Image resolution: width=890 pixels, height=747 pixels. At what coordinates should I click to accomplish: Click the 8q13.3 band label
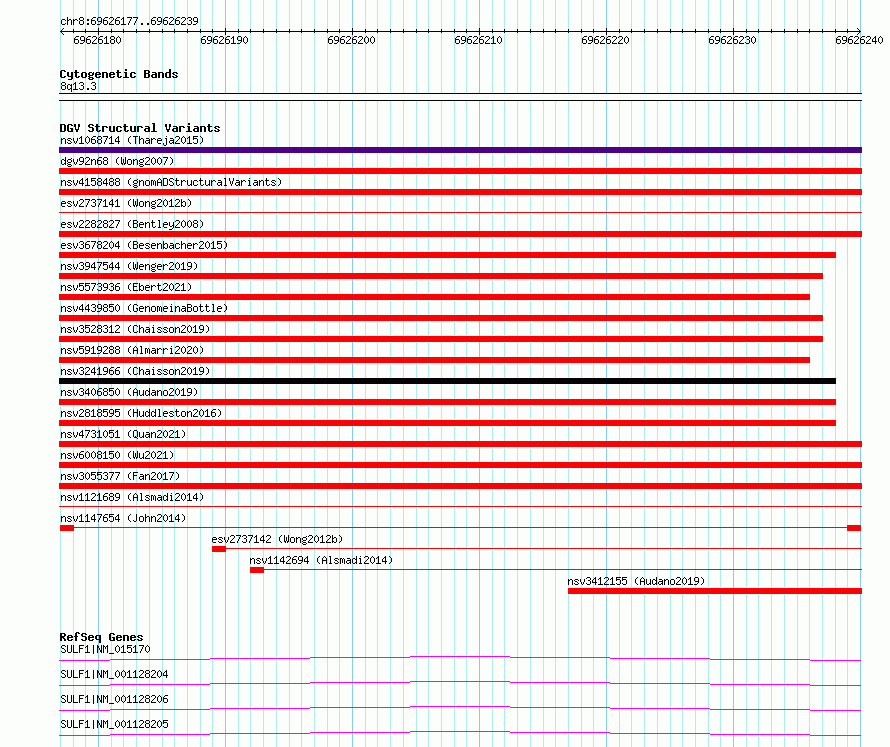pos(78,86)
